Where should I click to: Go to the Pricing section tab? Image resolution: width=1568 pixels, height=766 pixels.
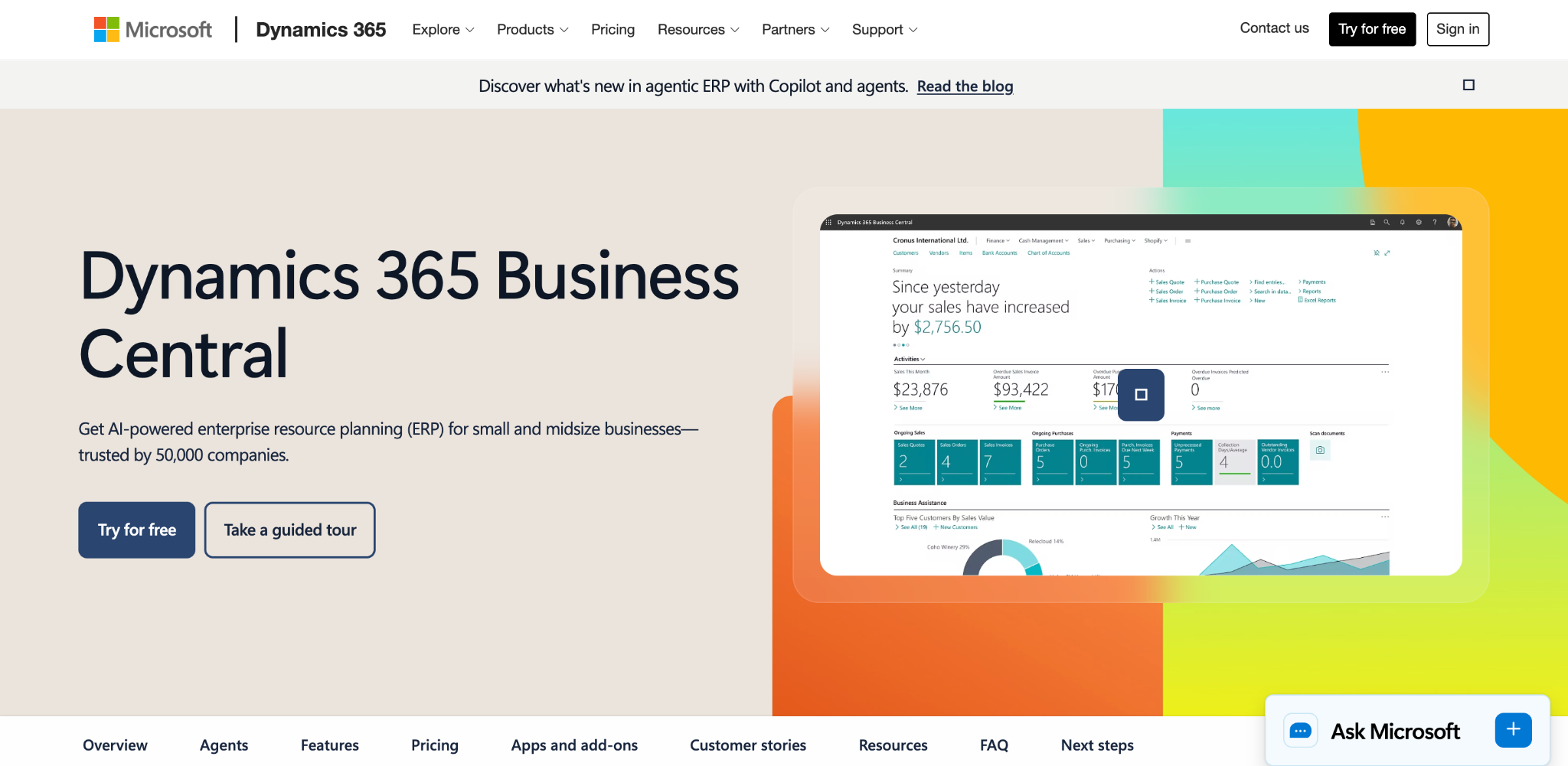coord(435,745)
